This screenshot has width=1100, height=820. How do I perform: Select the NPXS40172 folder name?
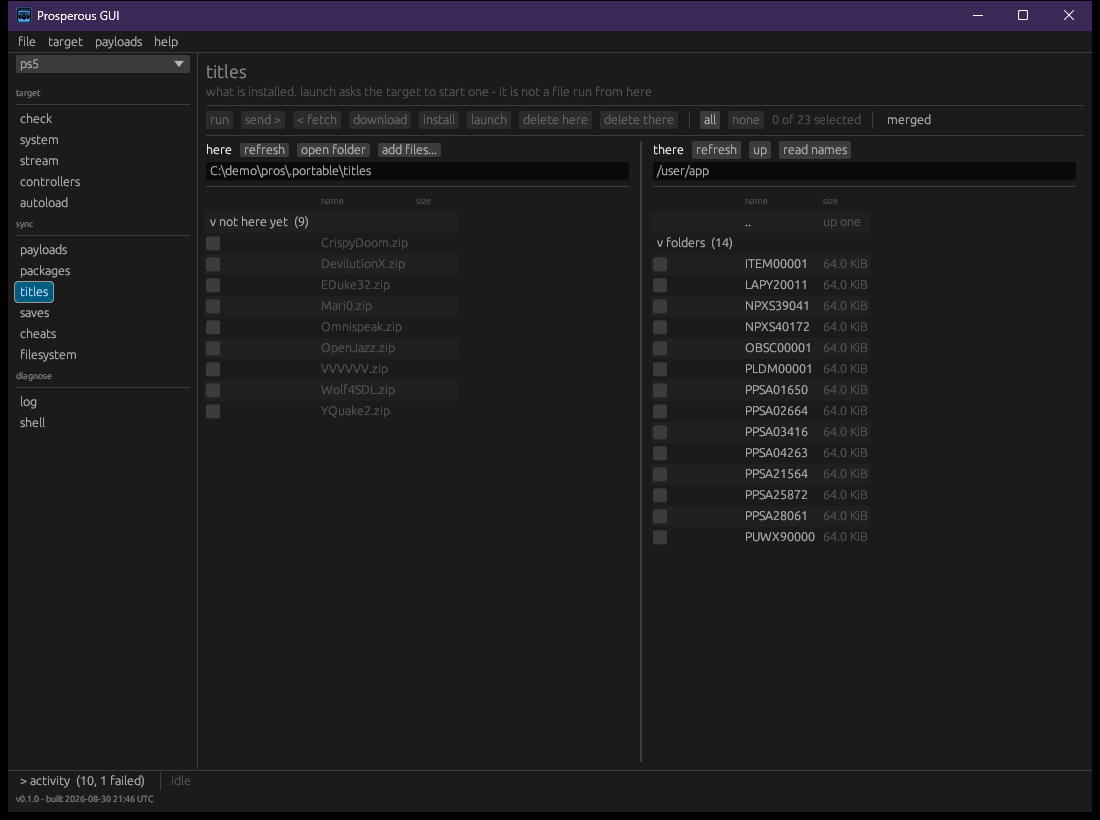[777, 327]
